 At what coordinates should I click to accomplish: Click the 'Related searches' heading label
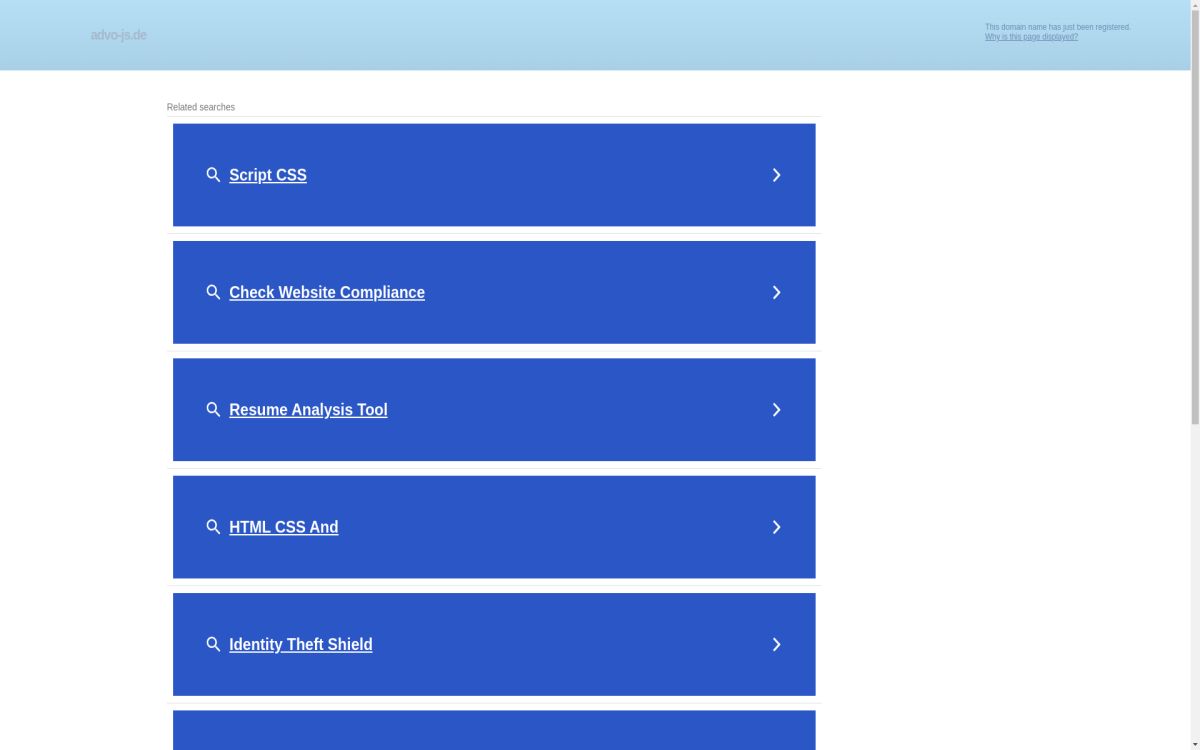click(x=201, y=107)
